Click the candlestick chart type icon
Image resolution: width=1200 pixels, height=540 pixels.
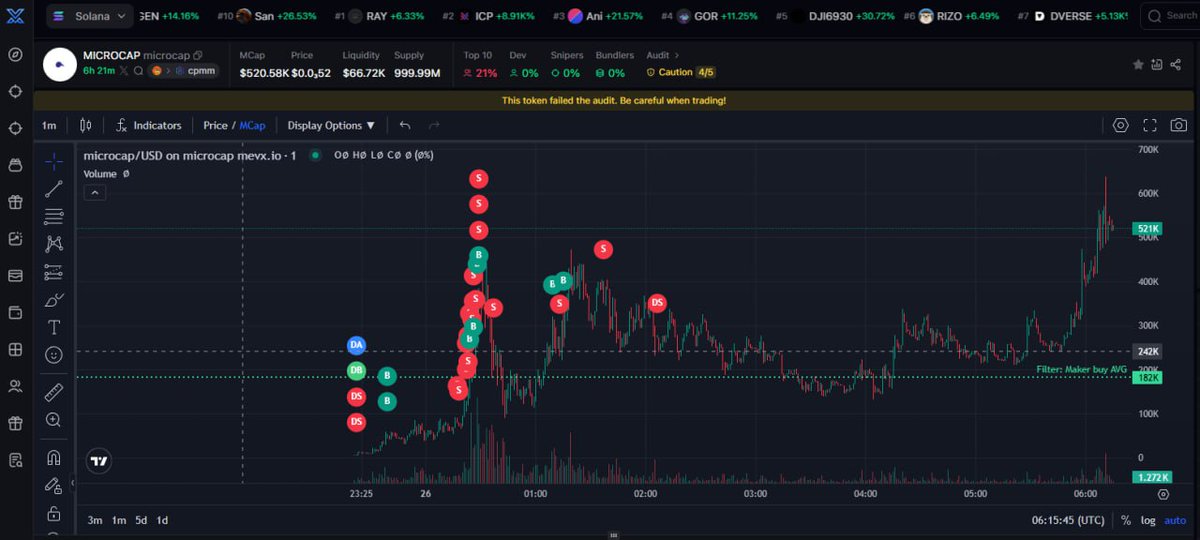coord(86,125)
